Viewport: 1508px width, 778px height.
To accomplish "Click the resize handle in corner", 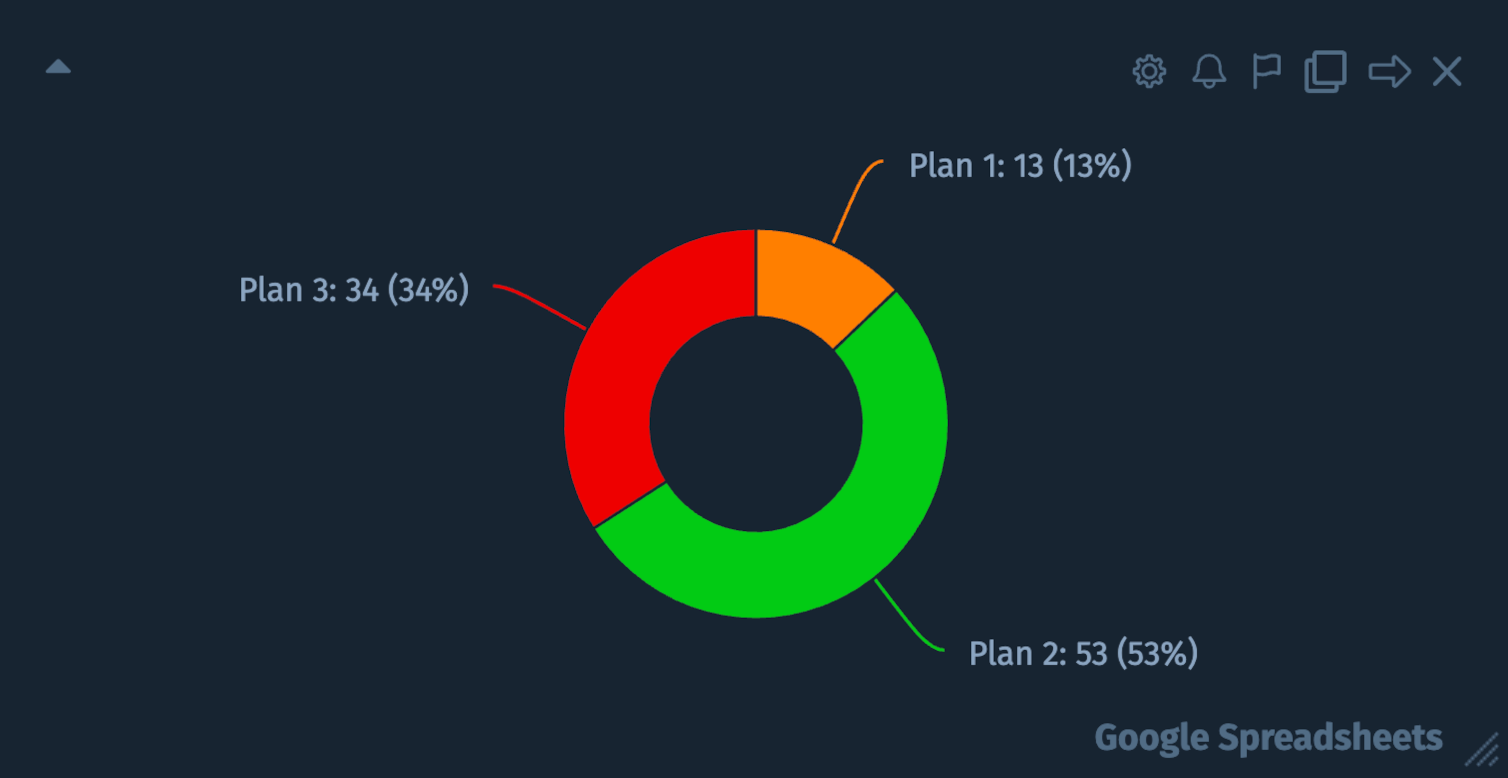I will pos(1481,748).
